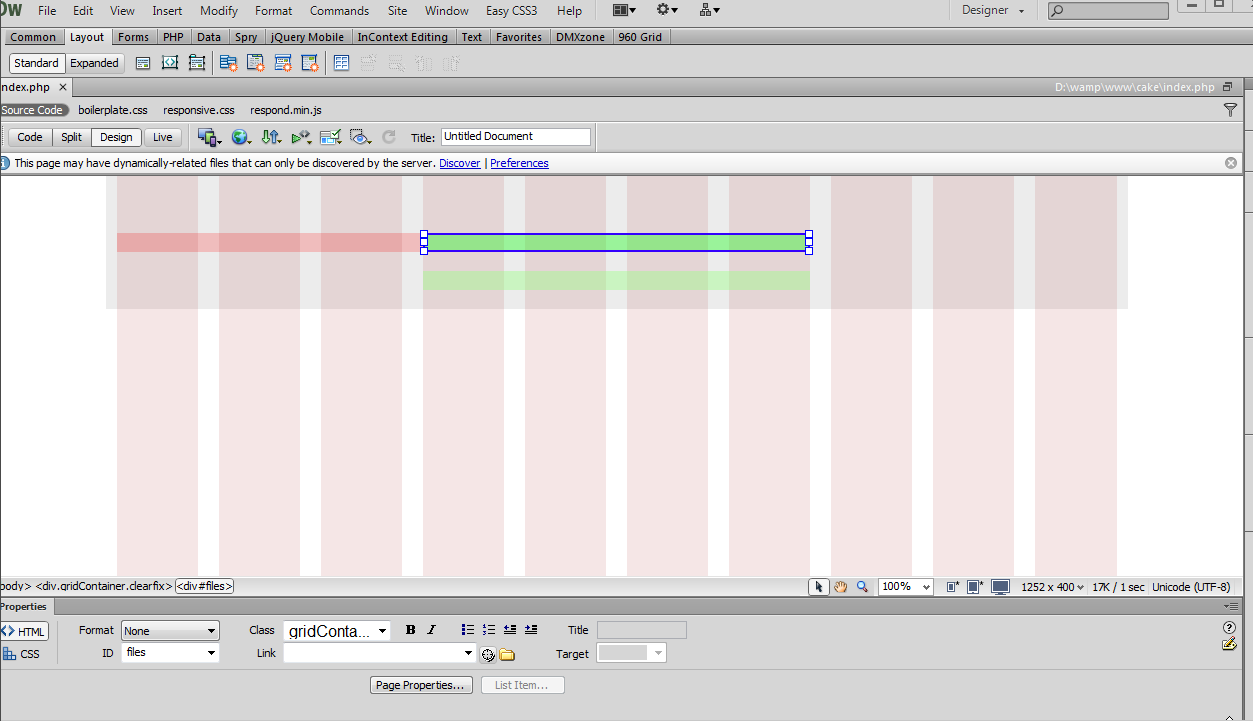Click the Preview in Browser globe icon
The height and width of the screenshot is (721, 1253).
(241, 137)
